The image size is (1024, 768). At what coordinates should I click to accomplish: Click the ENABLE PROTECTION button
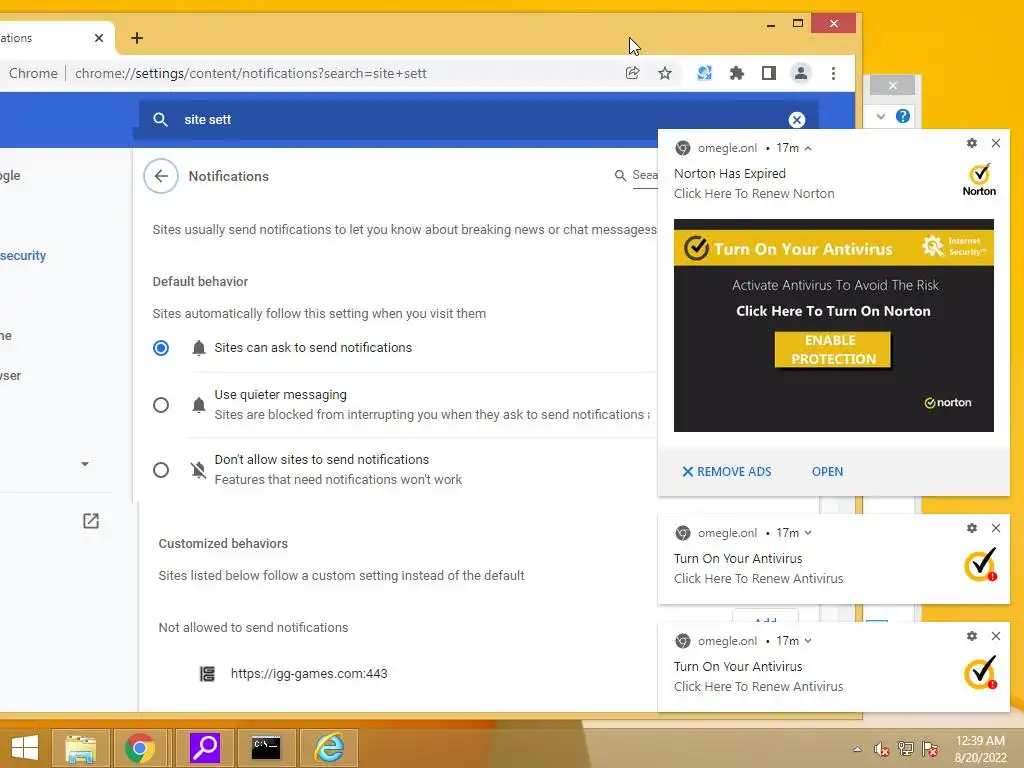833,350
